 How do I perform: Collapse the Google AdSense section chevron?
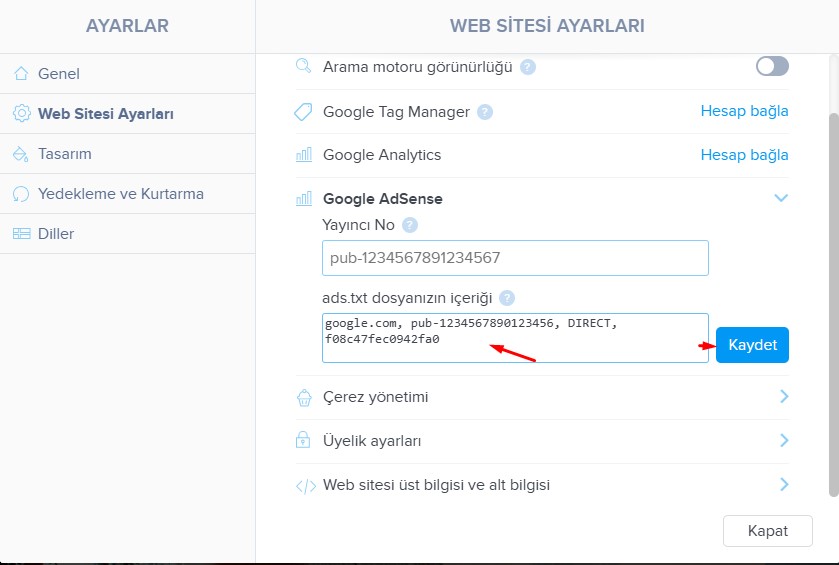[782, 198]
